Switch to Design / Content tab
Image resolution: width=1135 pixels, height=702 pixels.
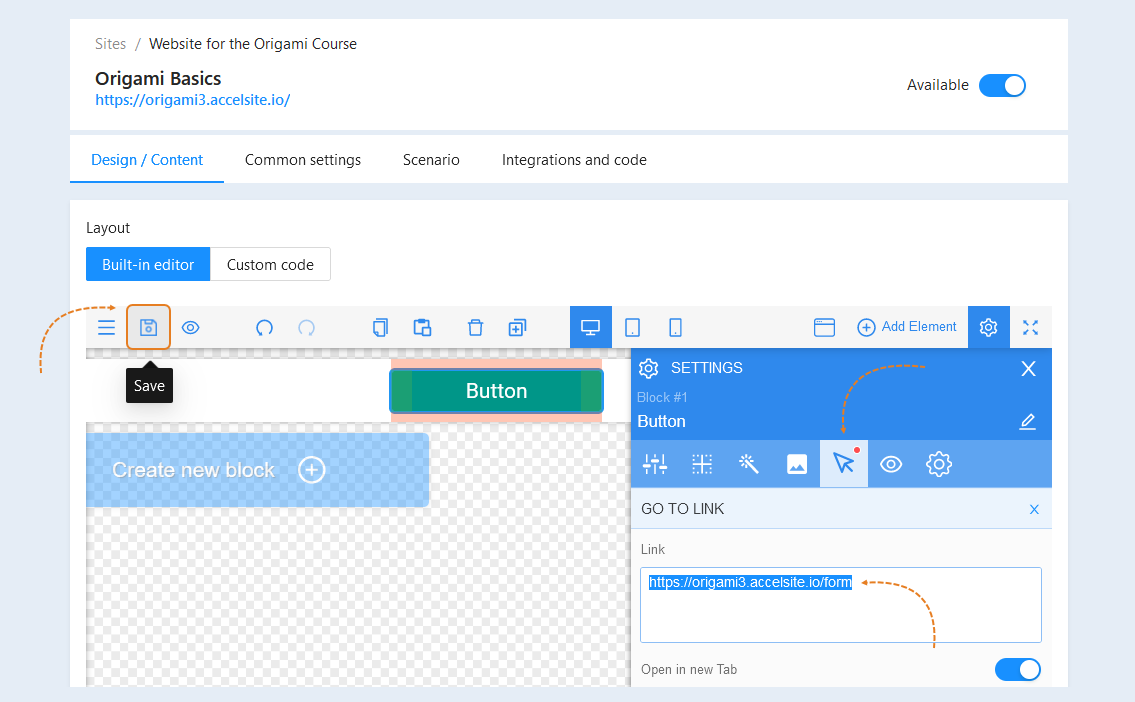click(147, 160)
